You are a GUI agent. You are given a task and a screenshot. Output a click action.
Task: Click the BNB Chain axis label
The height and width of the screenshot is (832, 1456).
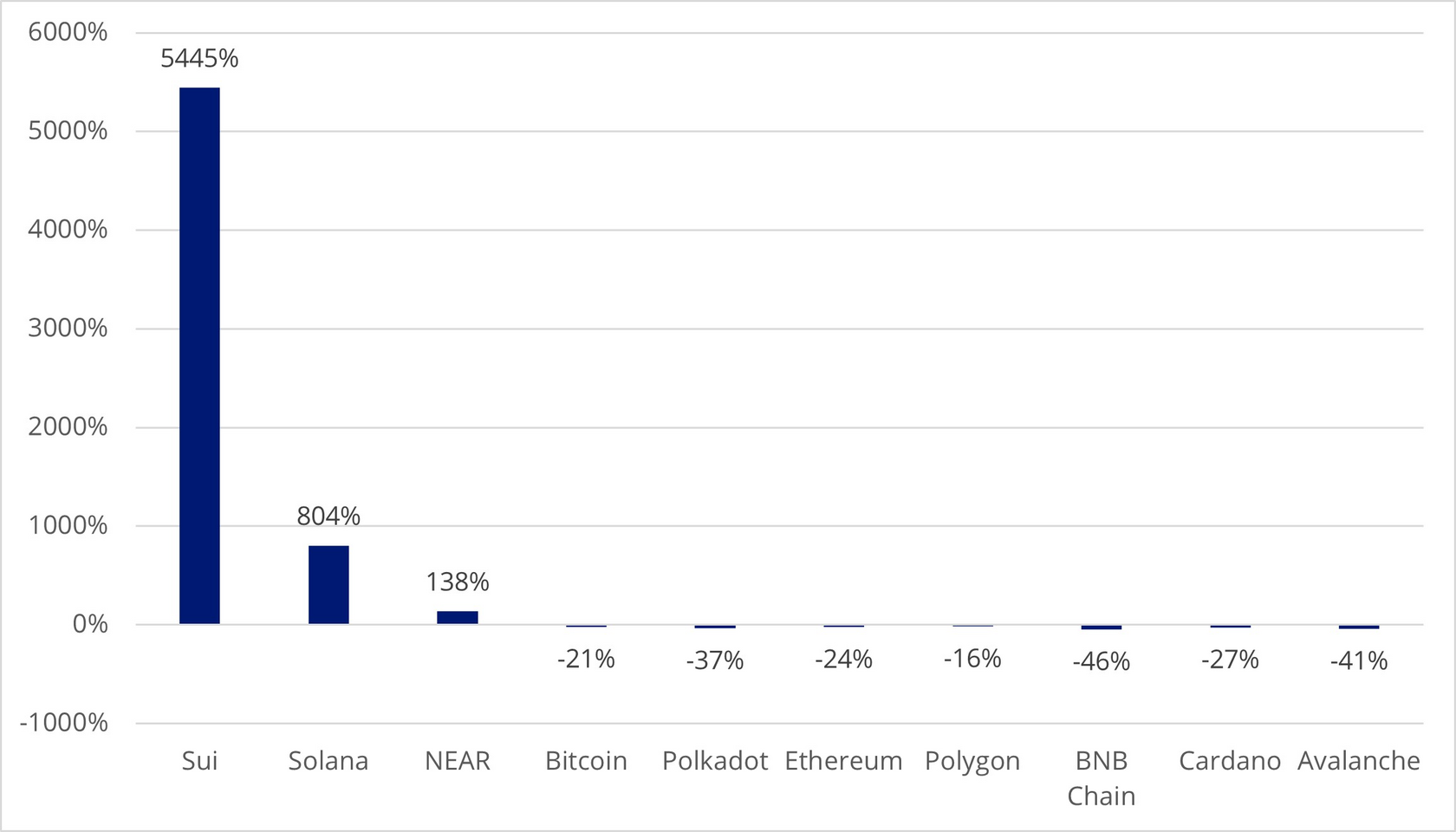[1102, 777]
